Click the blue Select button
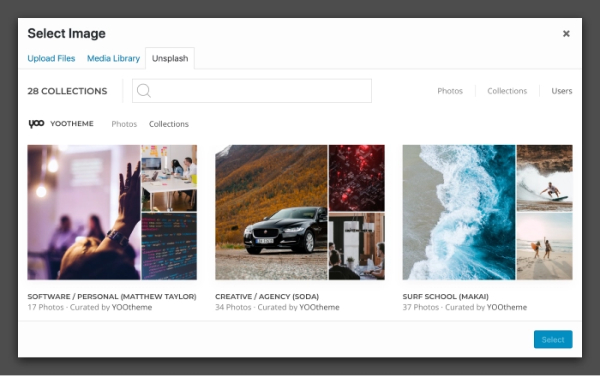This screenshot has height=376, width=600. (x=553, y=340)
